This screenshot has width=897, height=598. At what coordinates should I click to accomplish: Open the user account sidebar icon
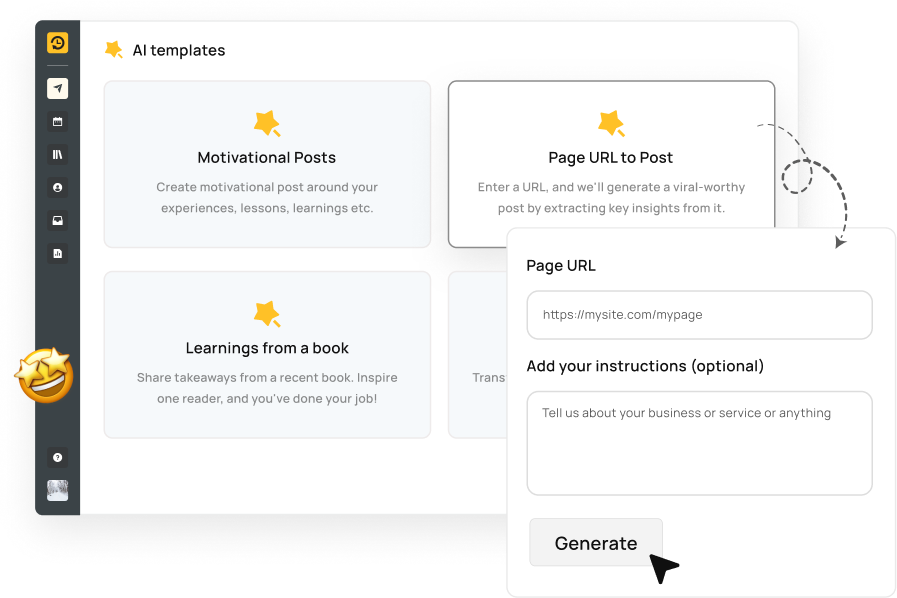(x=57, y=187)
